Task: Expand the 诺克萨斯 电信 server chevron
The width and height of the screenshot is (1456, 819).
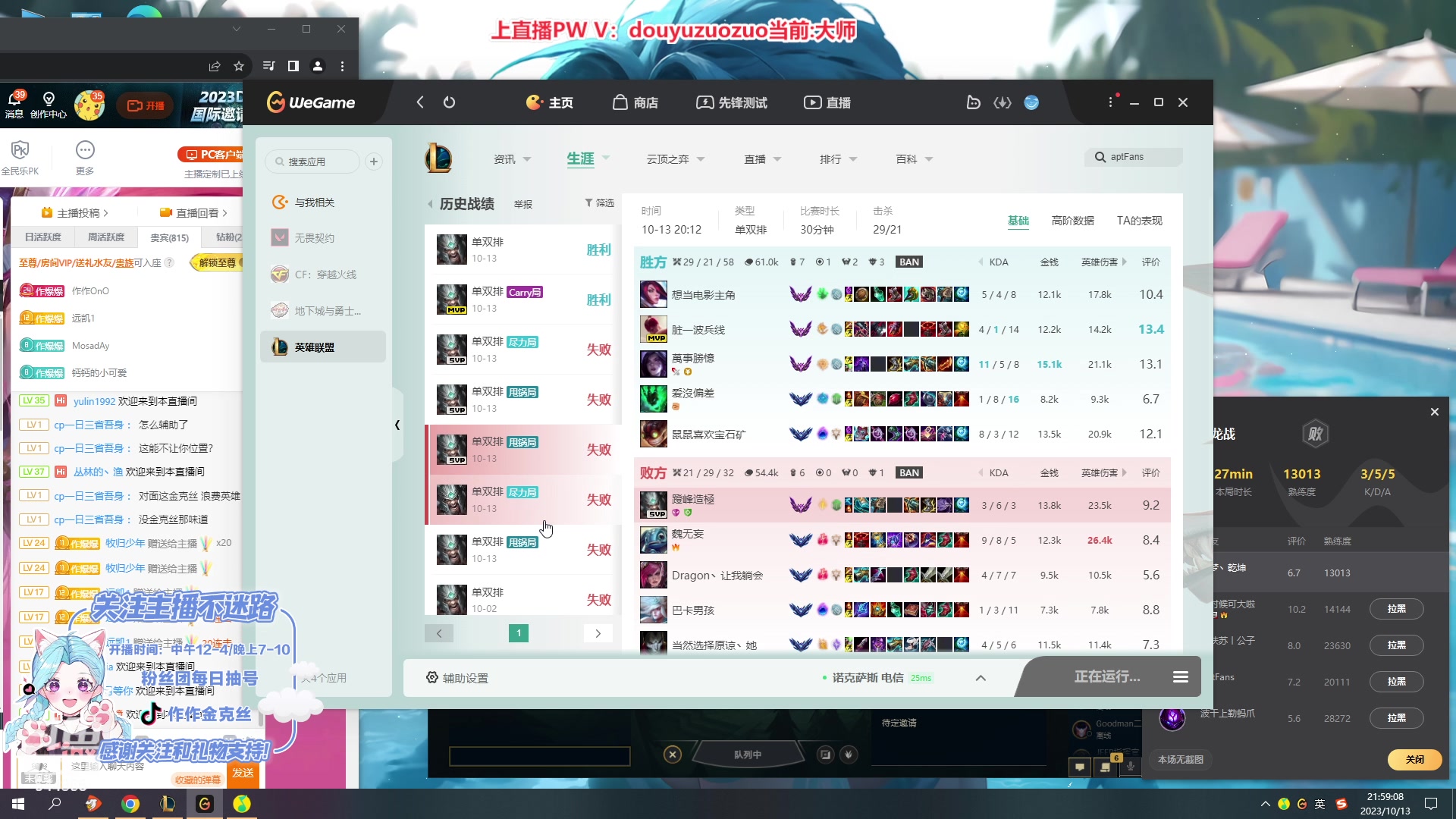Action: pos(981,678)
